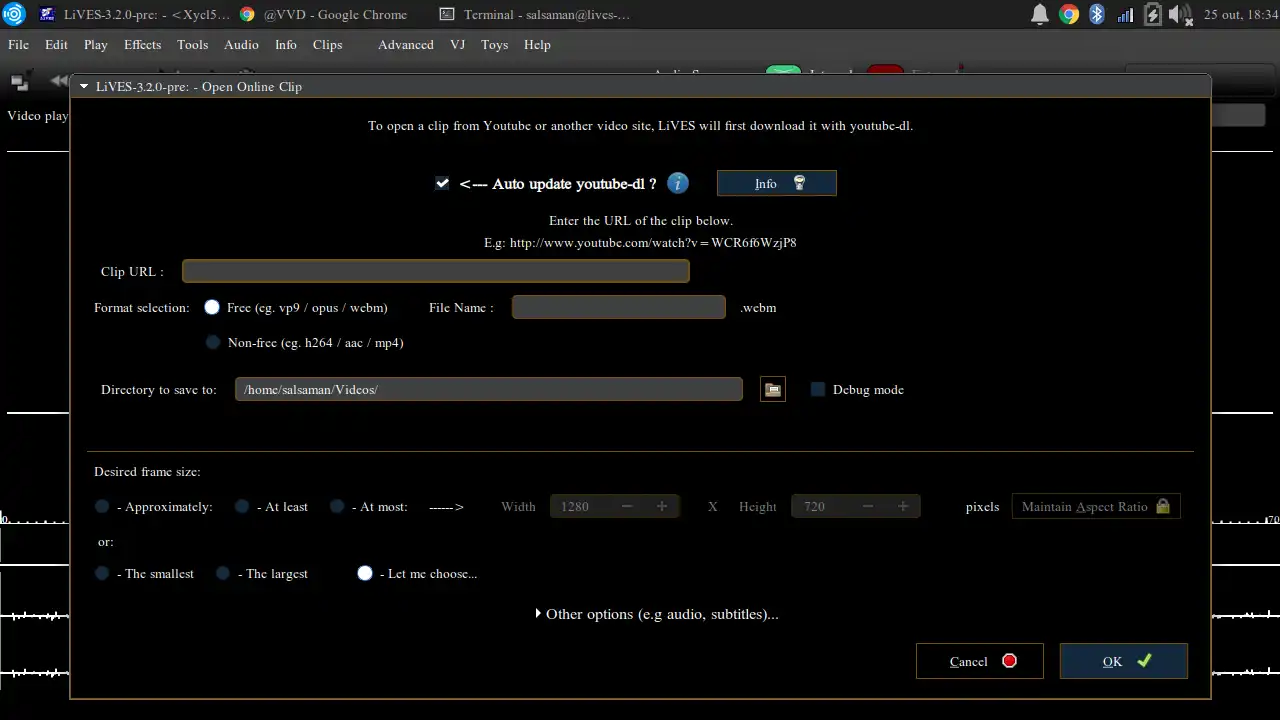Click the notification bell icon
1280x720 pixels.
point(1040,14)
